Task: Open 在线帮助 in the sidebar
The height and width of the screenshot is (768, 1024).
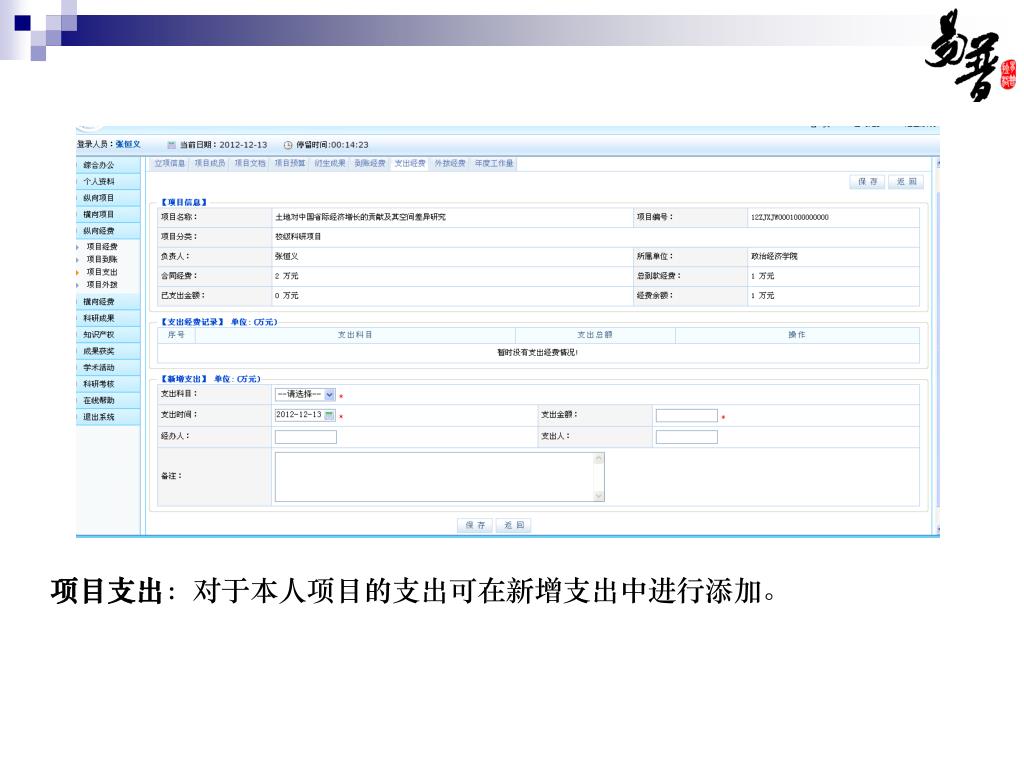Action: point(108,400)
